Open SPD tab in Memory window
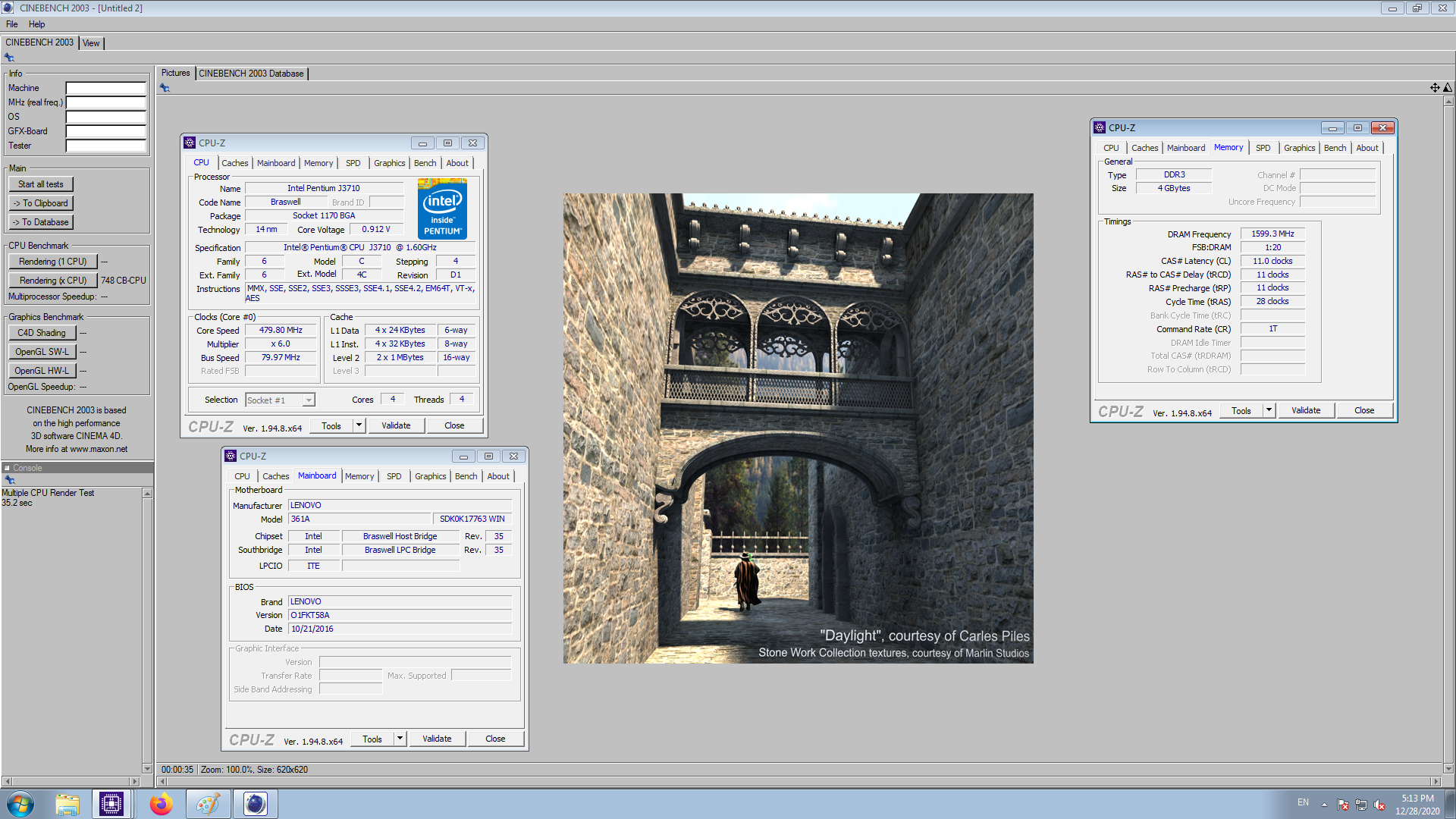Screen dimensions: 1456x819 (1263, 148)
